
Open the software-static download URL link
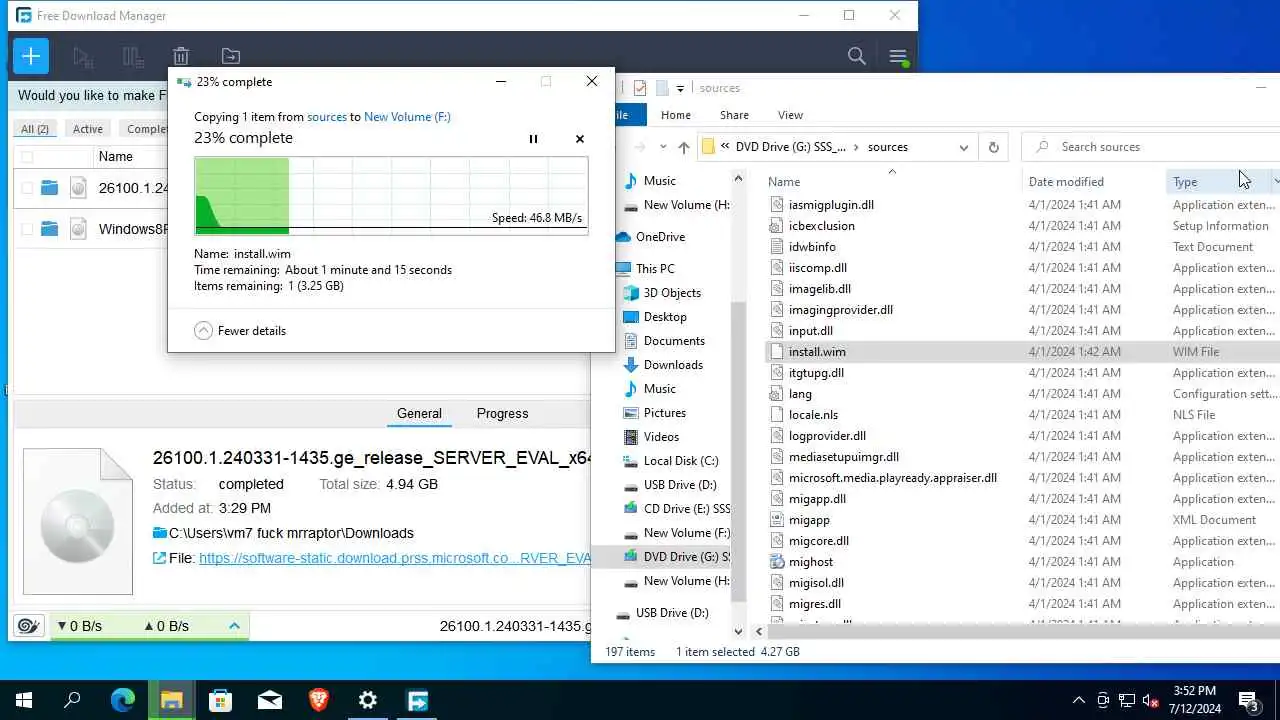tap(395, 558)
